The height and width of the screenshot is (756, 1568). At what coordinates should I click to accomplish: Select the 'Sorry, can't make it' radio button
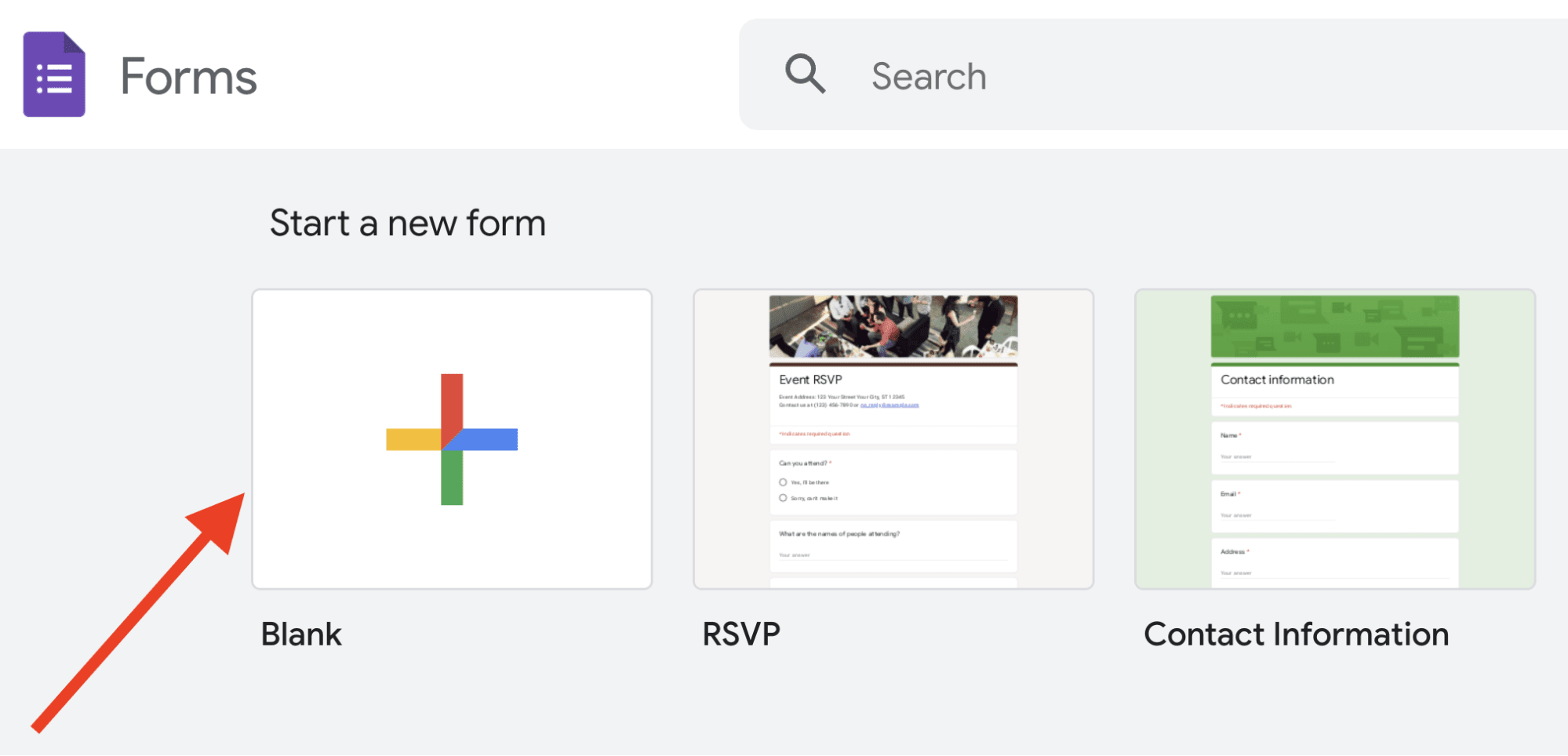[x=783, y=498]
